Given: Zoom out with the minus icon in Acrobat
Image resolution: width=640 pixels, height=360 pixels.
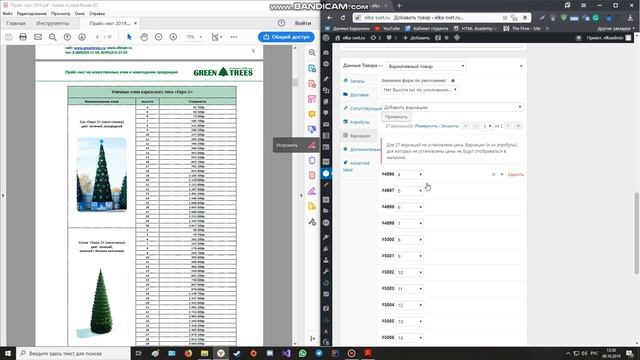Looking at the screenshot, I should point(159,37).
